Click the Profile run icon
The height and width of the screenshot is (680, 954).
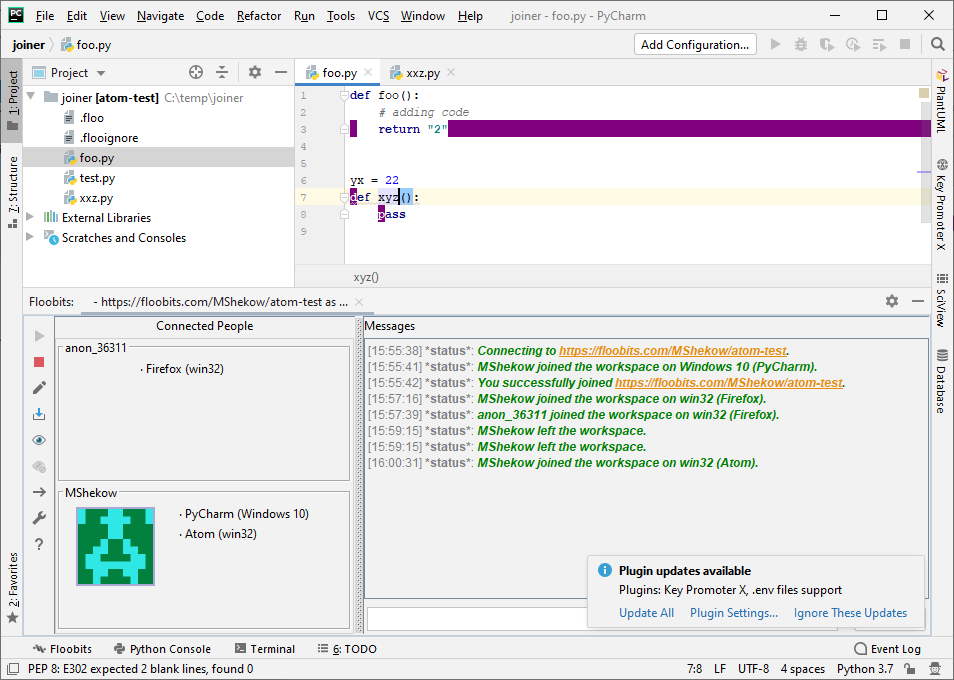(853, 44)
